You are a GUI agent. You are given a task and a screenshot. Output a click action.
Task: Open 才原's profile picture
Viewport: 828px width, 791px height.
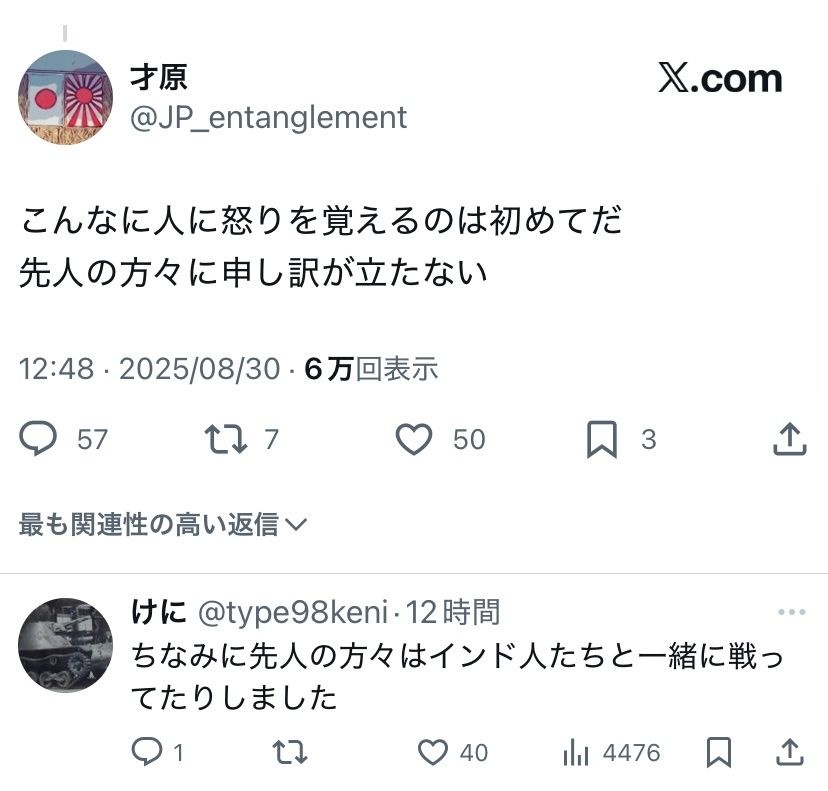tap(65, 97)
